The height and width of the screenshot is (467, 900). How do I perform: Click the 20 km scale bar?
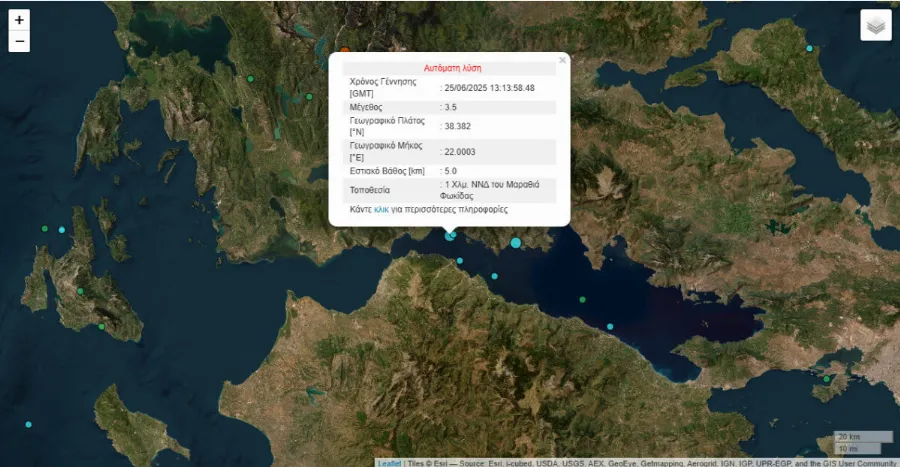pyautogui.click(x=862, y=437)
